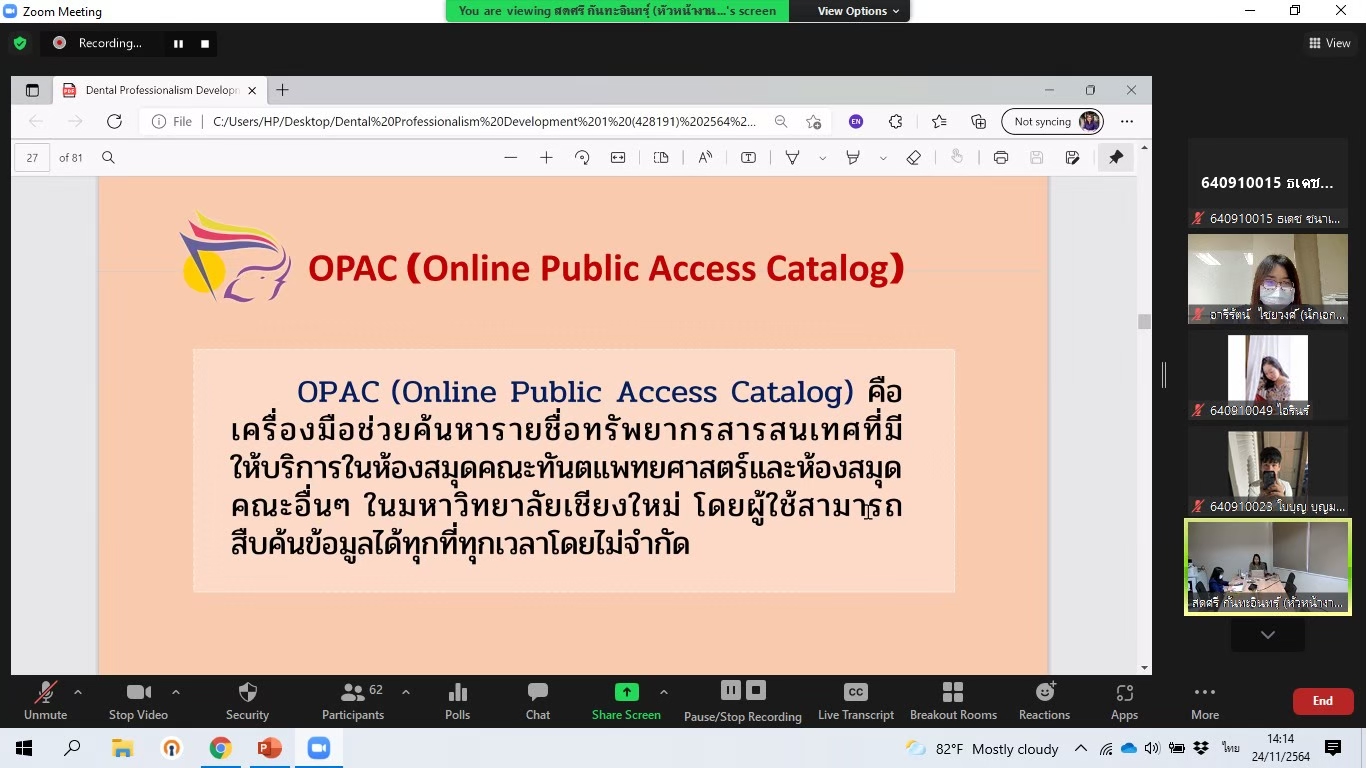
Task: Open PowerPoint from the Windows taskbar
Action: (270, 748)
